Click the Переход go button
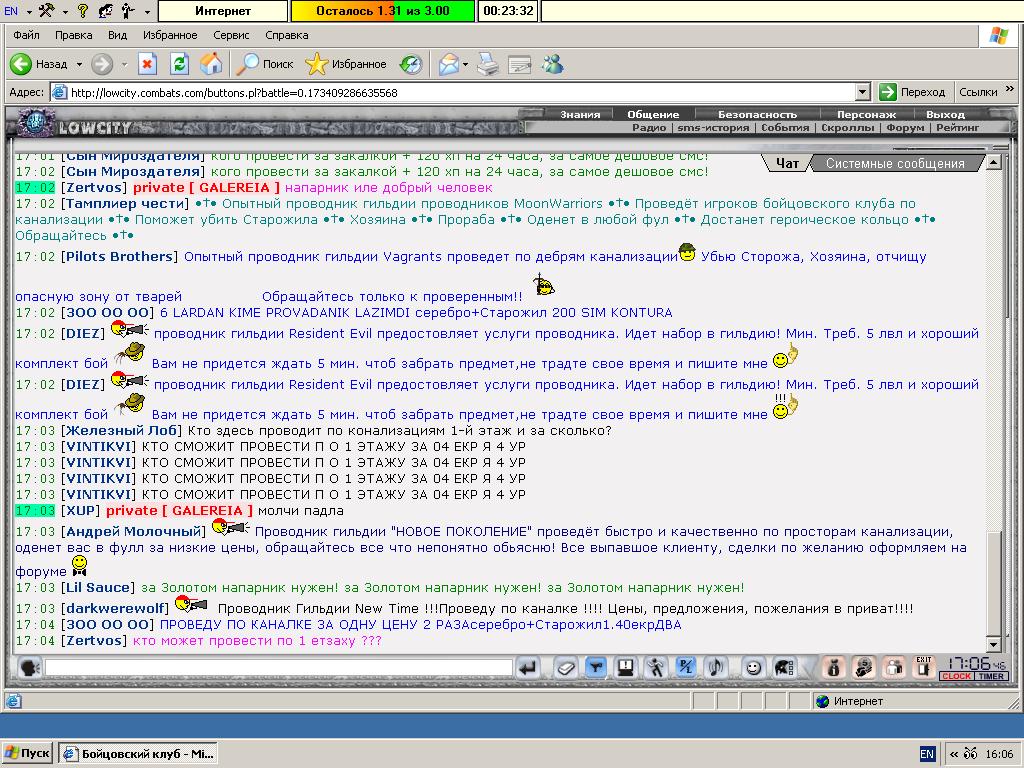Viewport: 1024px width, 768px height. [913, 92]
